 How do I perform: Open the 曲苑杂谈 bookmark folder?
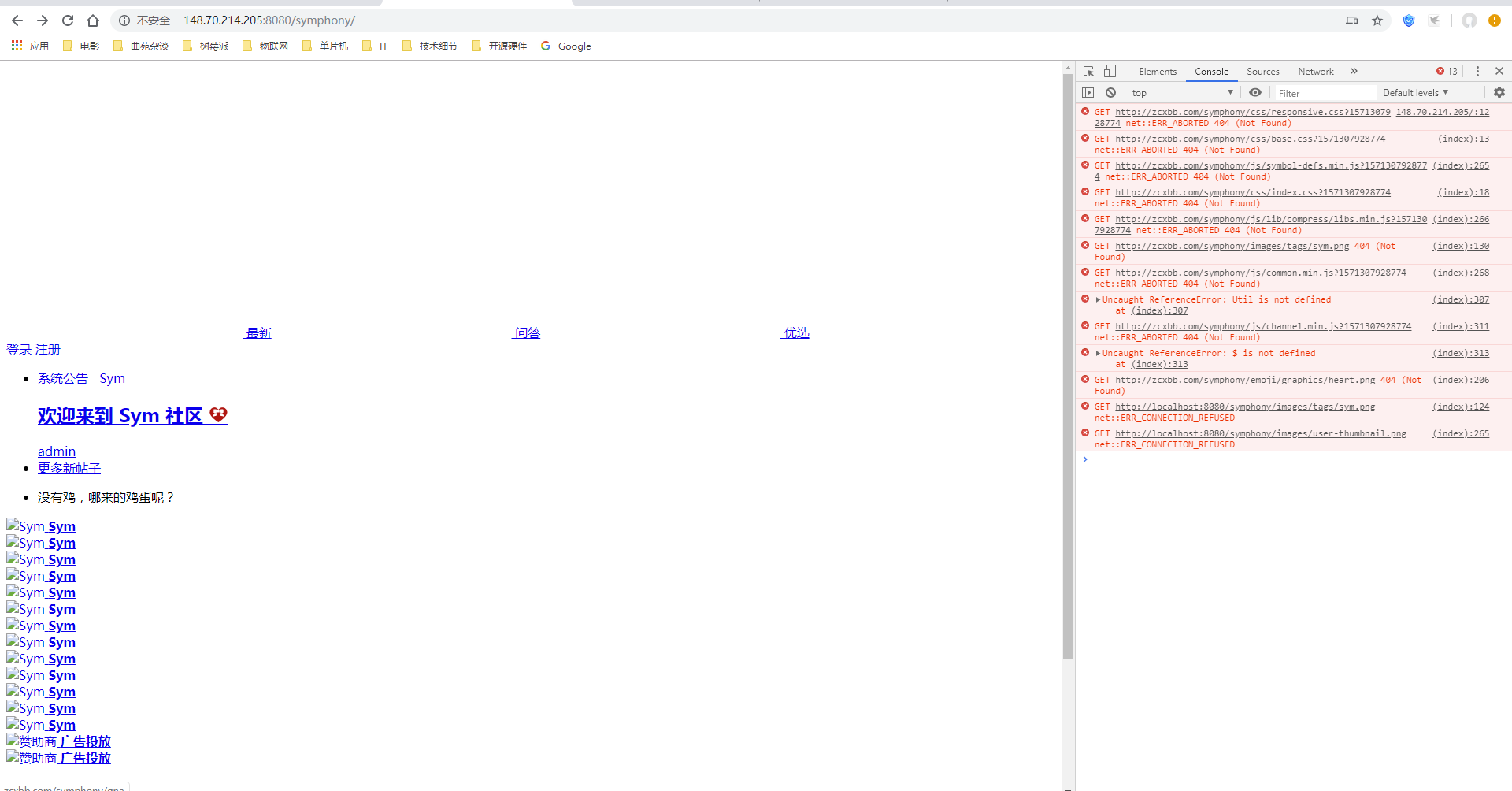coord(141,46)
